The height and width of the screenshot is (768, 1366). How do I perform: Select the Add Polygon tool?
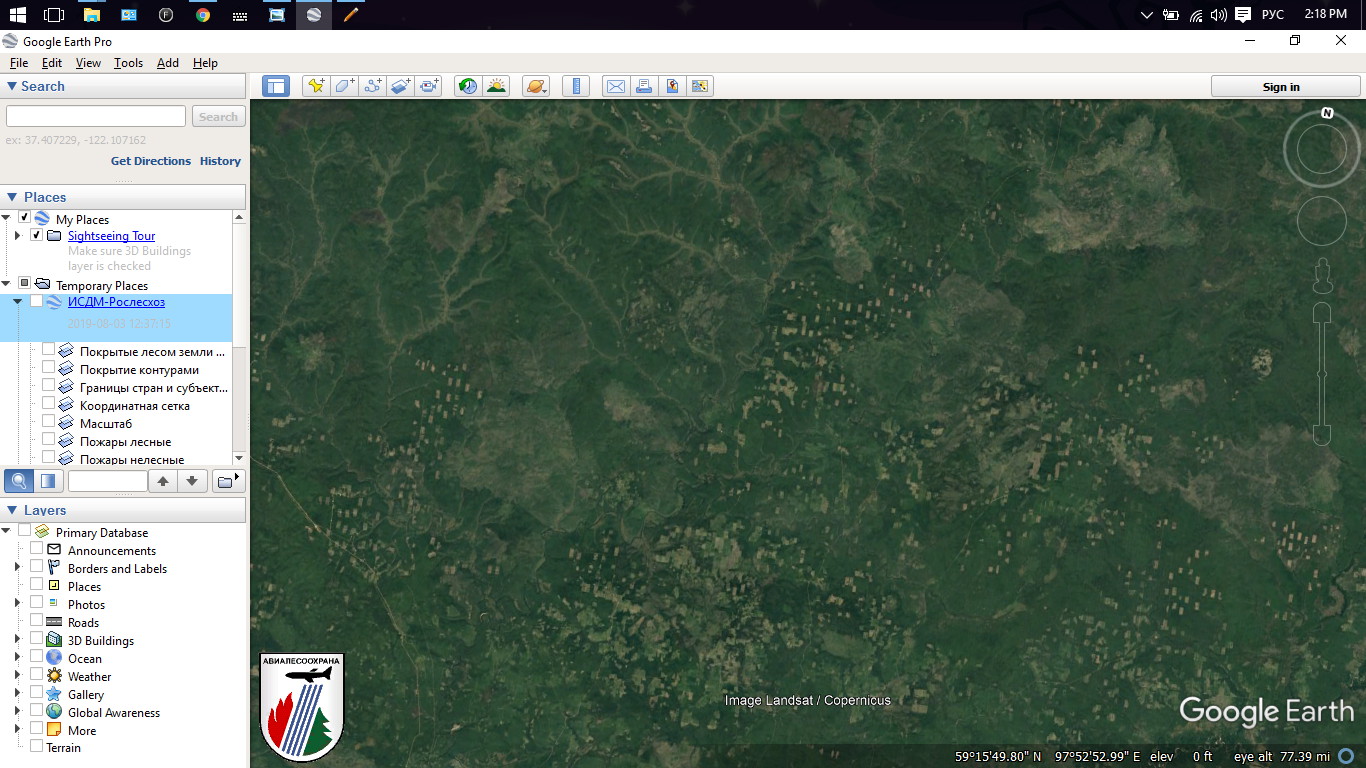[x=344, y=86]
